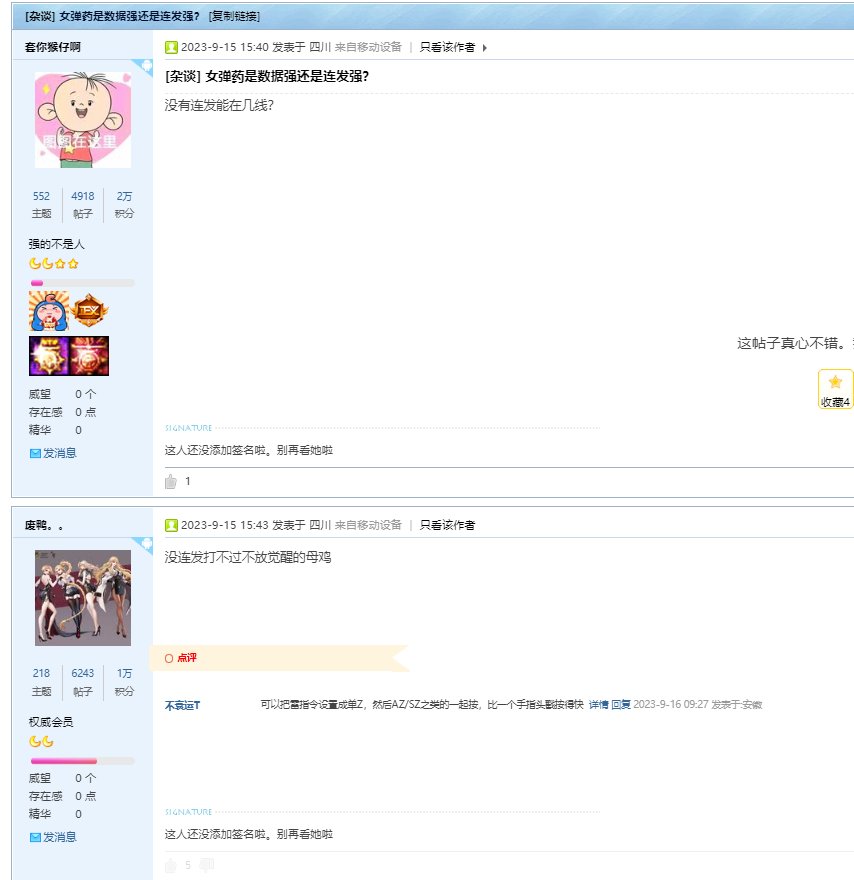Click the envelope icon beside first 发消息
This screenshot has height=880, width=854.
tap(35, 453)
